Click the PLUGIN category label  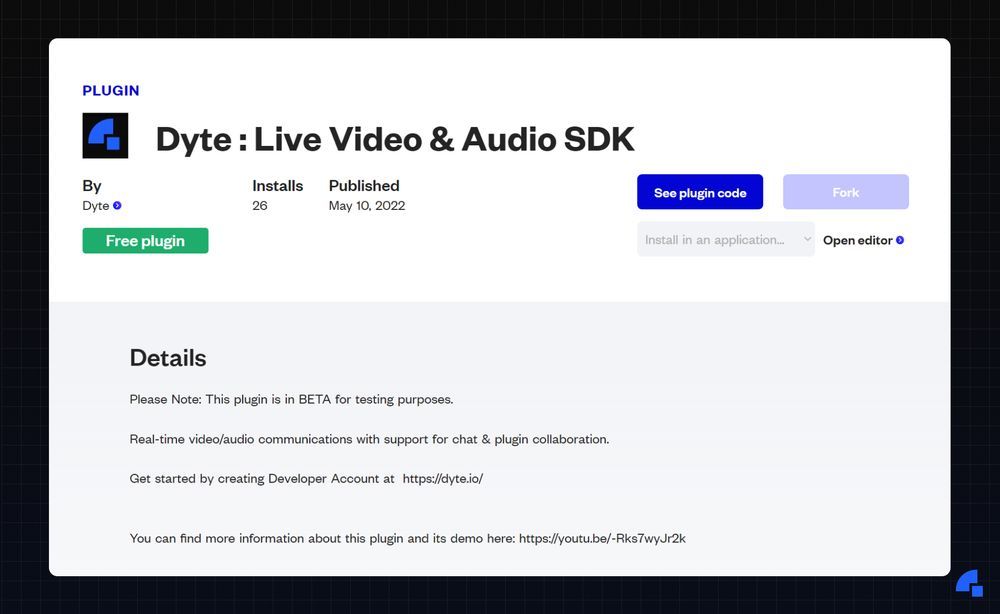click(x=111, y=91)
